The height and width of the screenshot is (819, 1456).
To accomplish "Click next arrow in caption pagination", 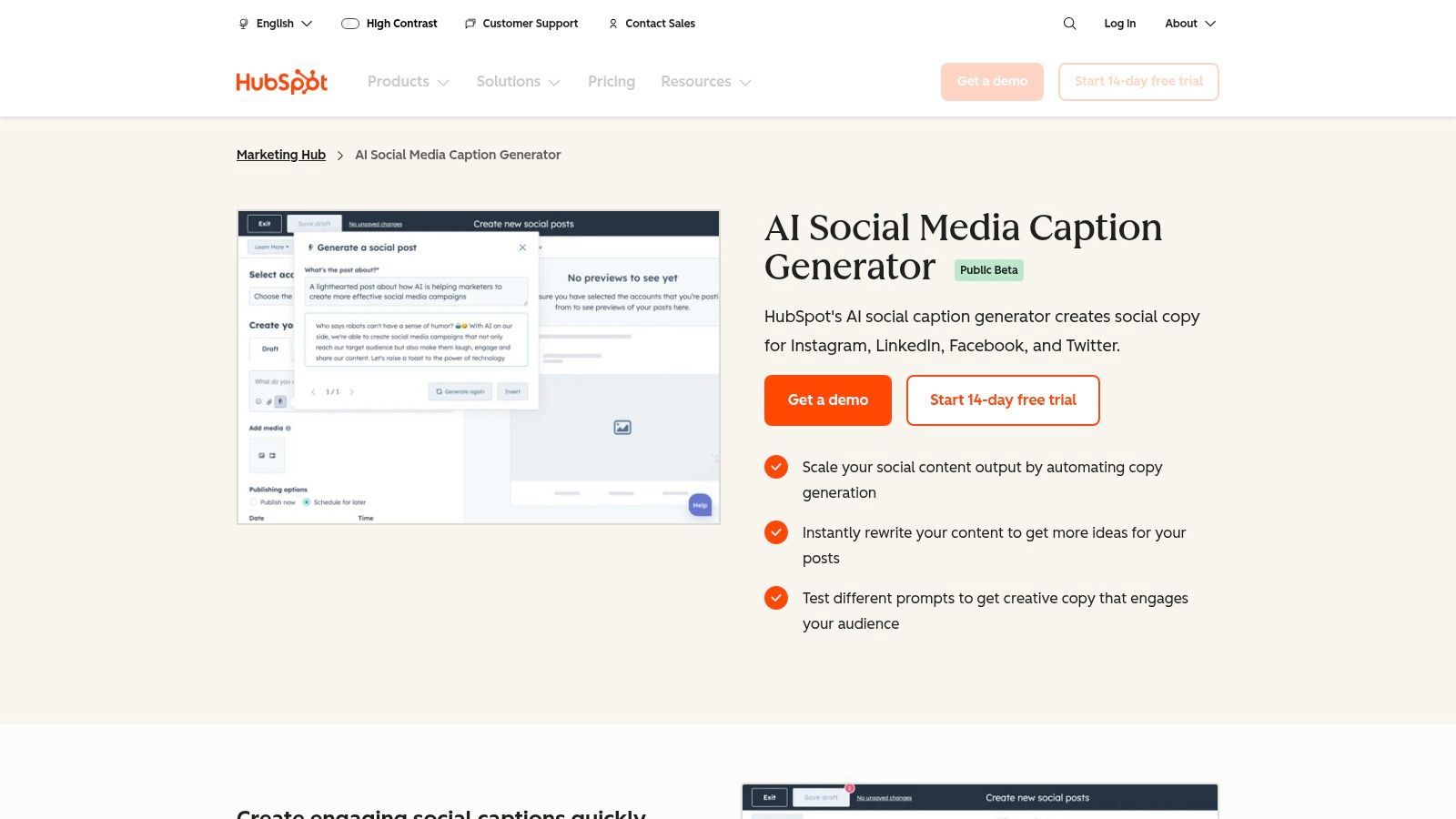I will (x=352, y=392).
